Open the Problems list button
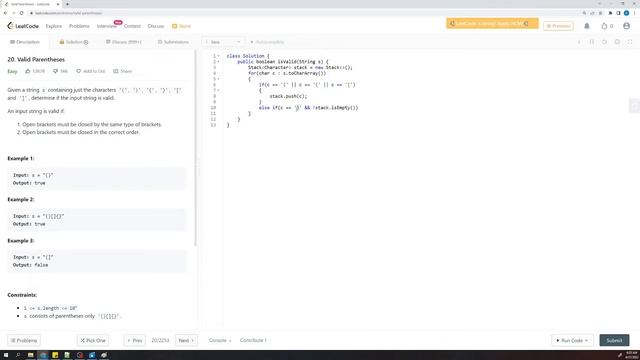Viewport: 640px width, 360px height. 24,340
